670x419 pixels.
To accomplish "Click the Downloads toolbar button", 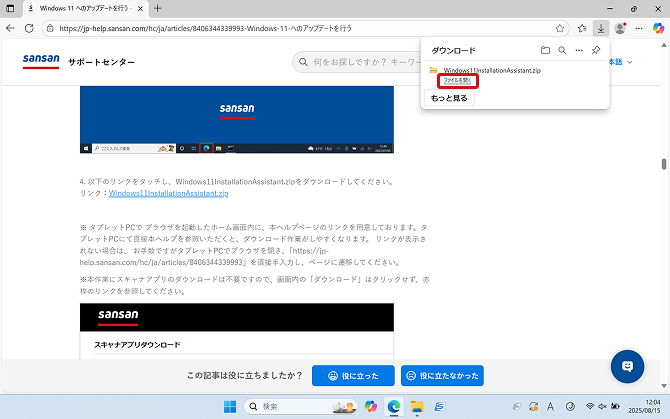I will (600, 28).
